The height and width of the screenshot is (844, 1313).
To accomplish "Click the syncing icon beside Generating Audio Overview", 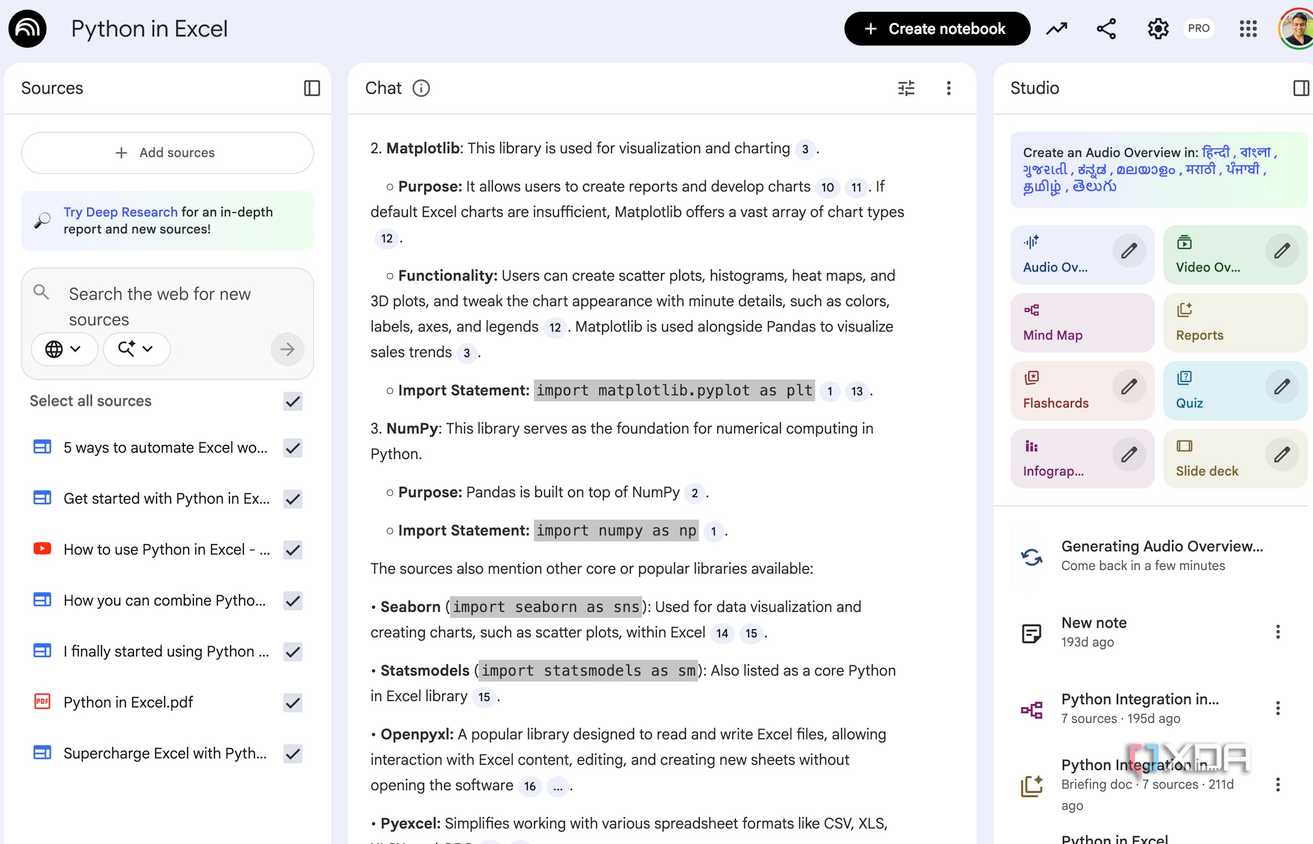I will 1032,556.
